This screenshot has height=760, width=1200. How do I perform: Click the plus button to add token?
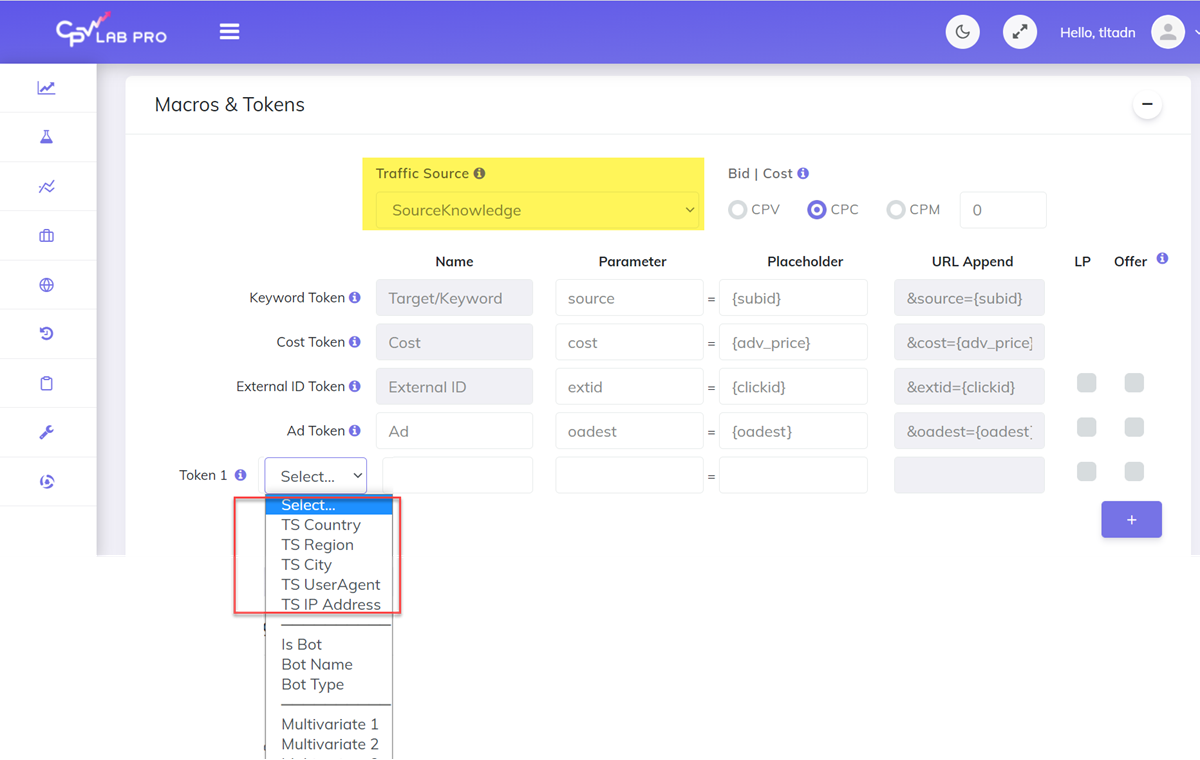(x=1131, y=520)
